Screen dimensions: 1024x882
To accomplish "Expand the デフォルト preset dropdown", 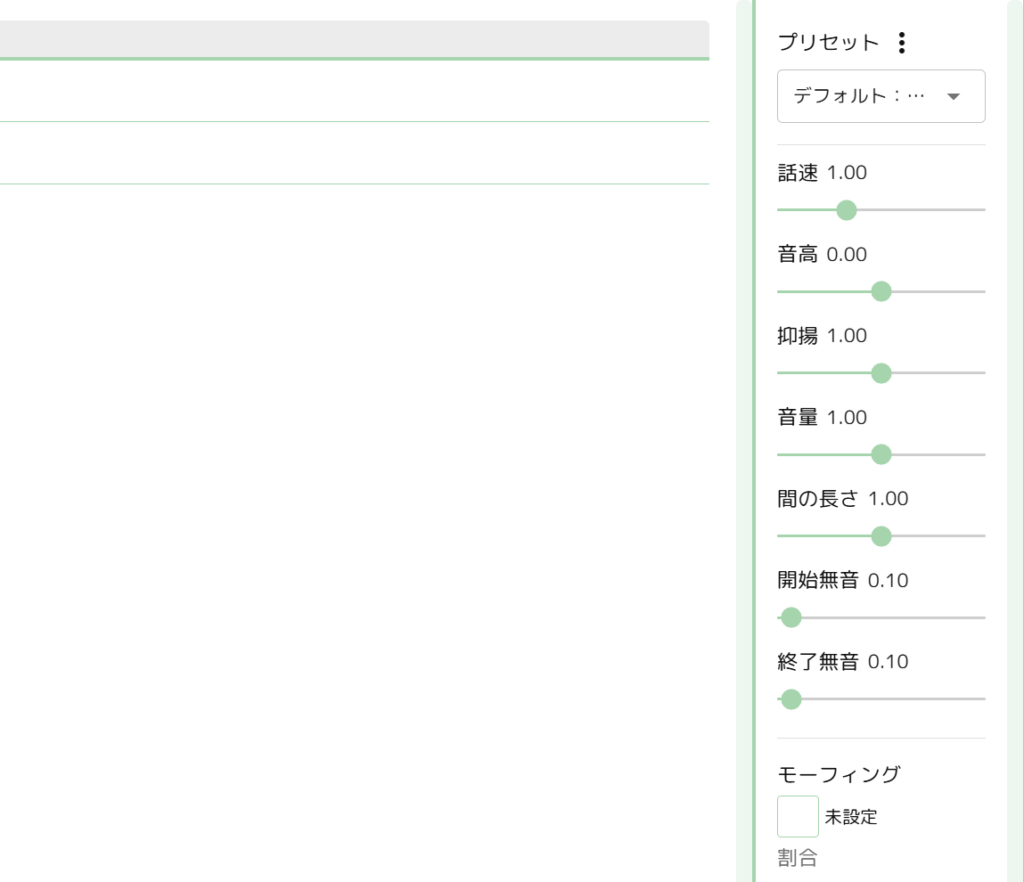I will 881,96.
